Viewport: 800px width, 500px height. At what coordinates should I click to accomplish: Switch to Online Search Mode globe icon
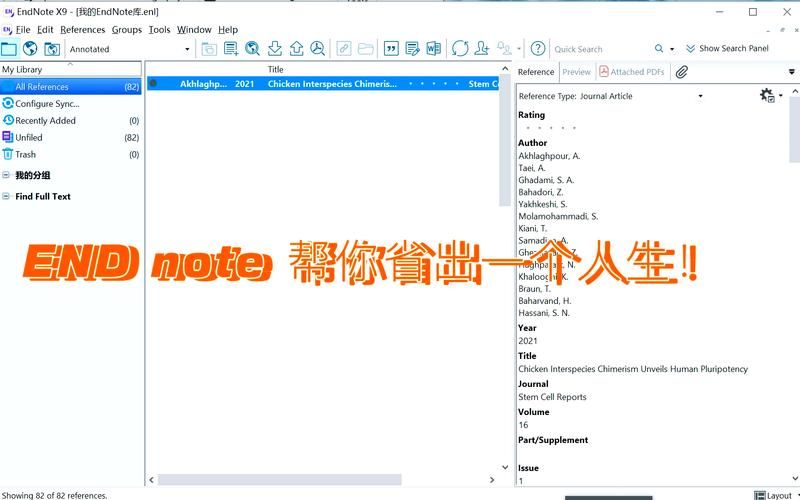pos(31,49)
